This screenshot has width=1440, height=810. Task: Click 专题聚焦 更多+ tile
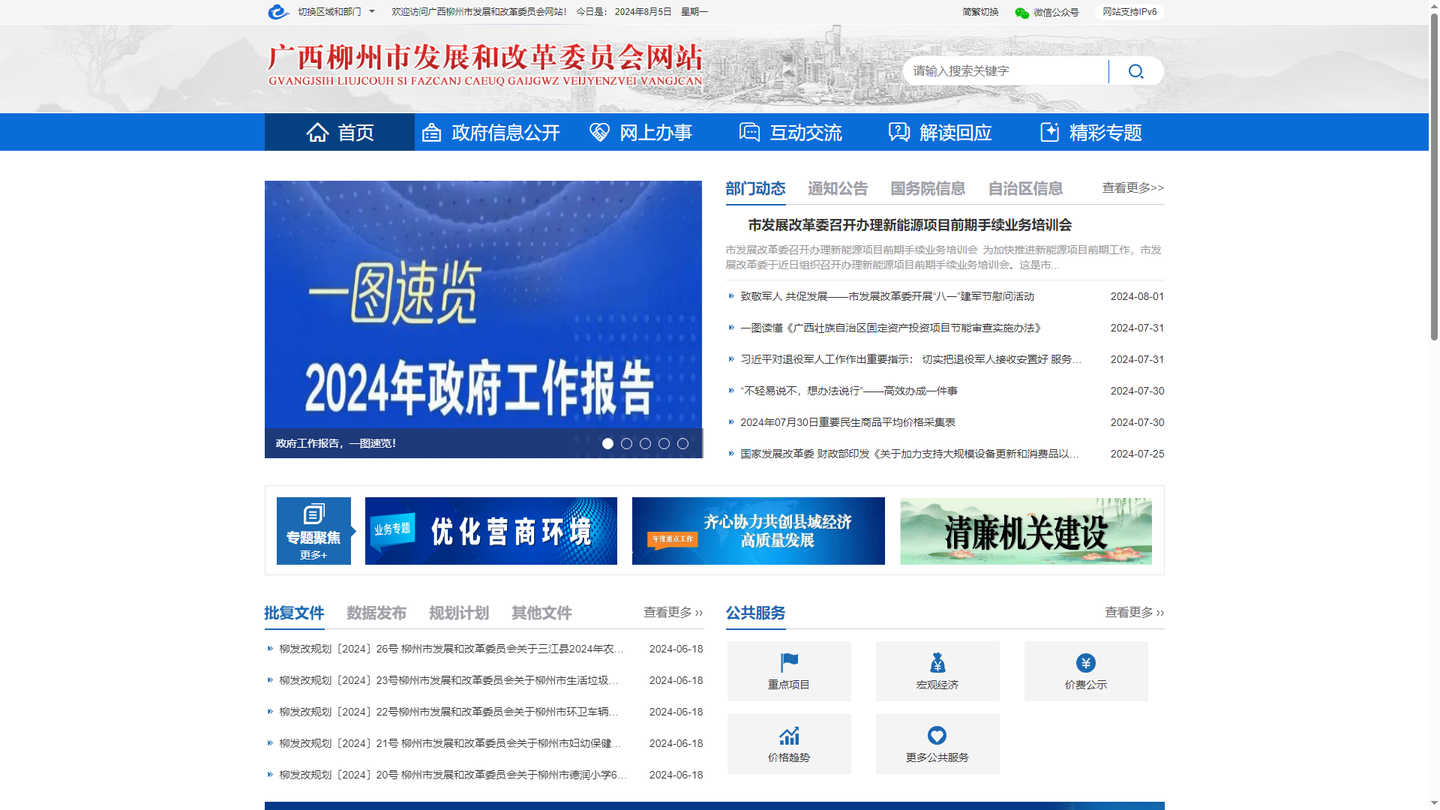point(314,531)
